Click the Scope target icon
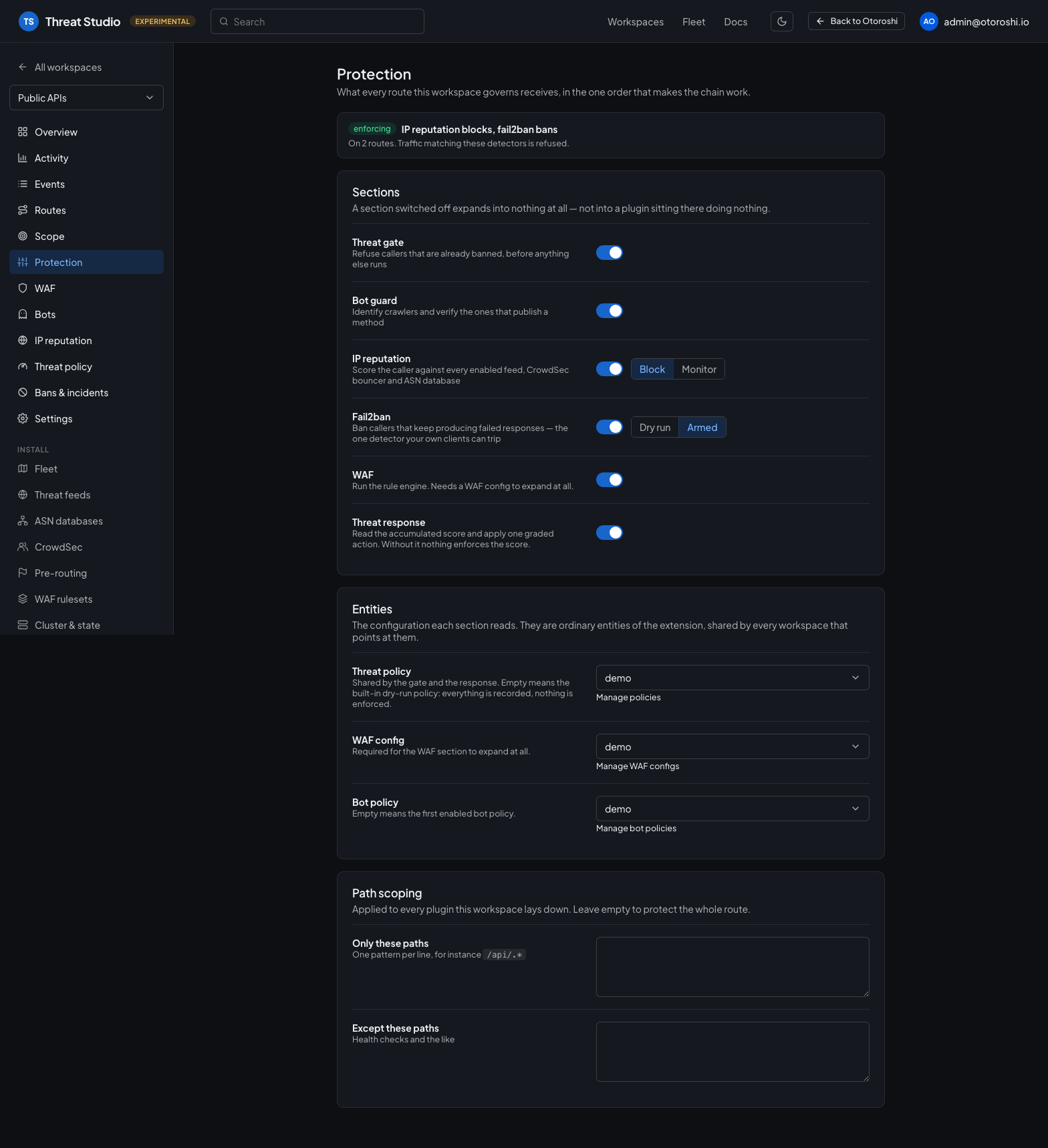Image resolution: width=1048 pixels, height=1148 pixels. (23, 236)
